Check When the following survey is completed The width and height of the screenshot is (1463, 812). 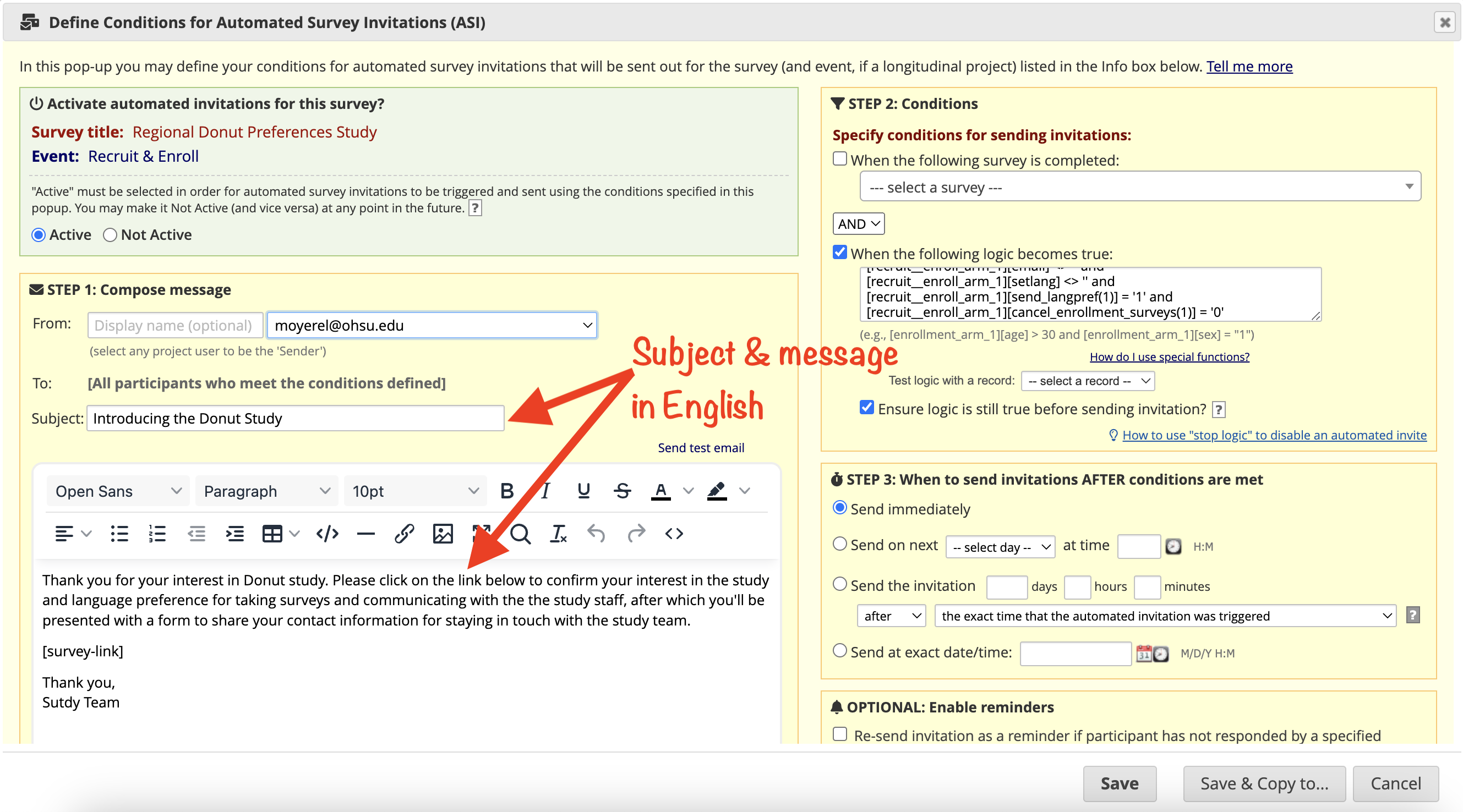[839, 158]
